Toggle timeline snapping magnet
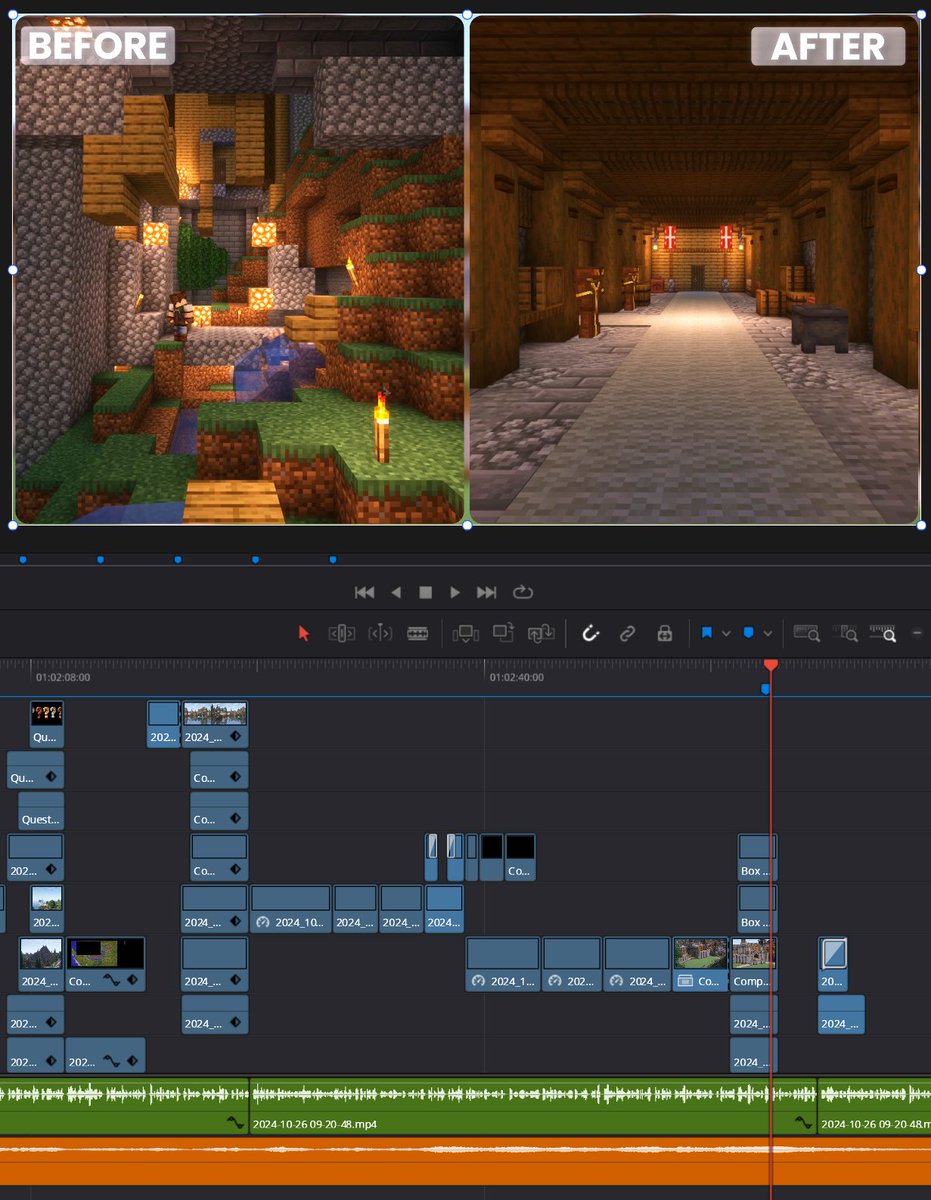931x1200 pixels. (590, 633)
